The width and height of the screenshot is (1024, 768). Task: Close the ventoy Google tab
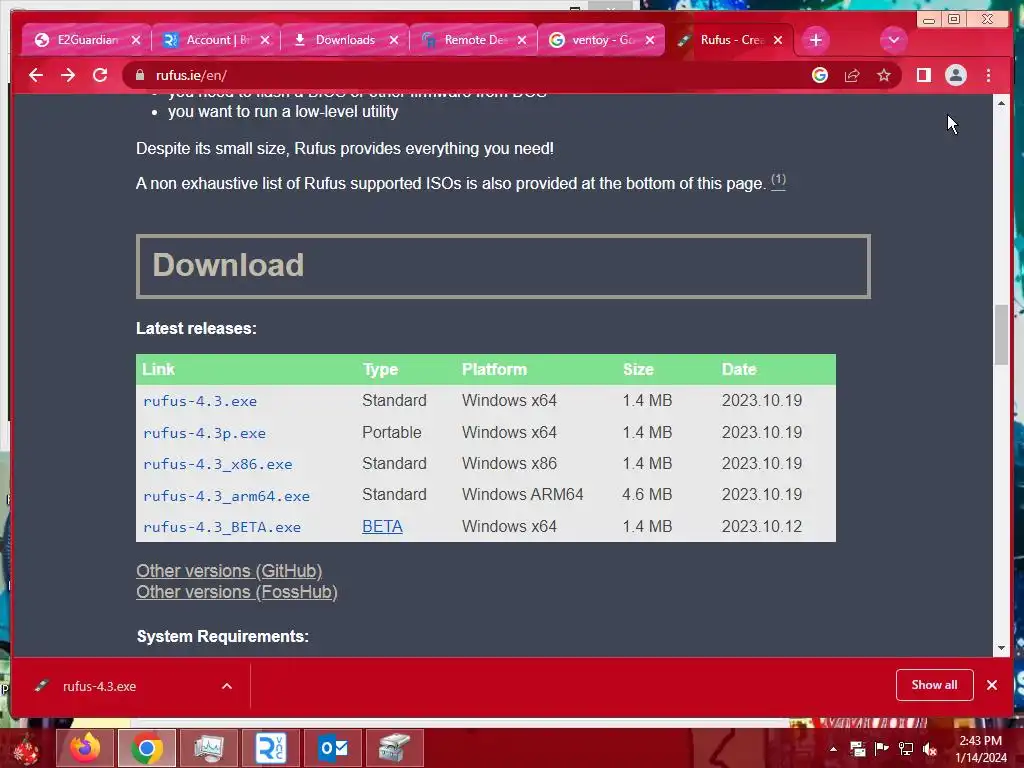(650, 40)
